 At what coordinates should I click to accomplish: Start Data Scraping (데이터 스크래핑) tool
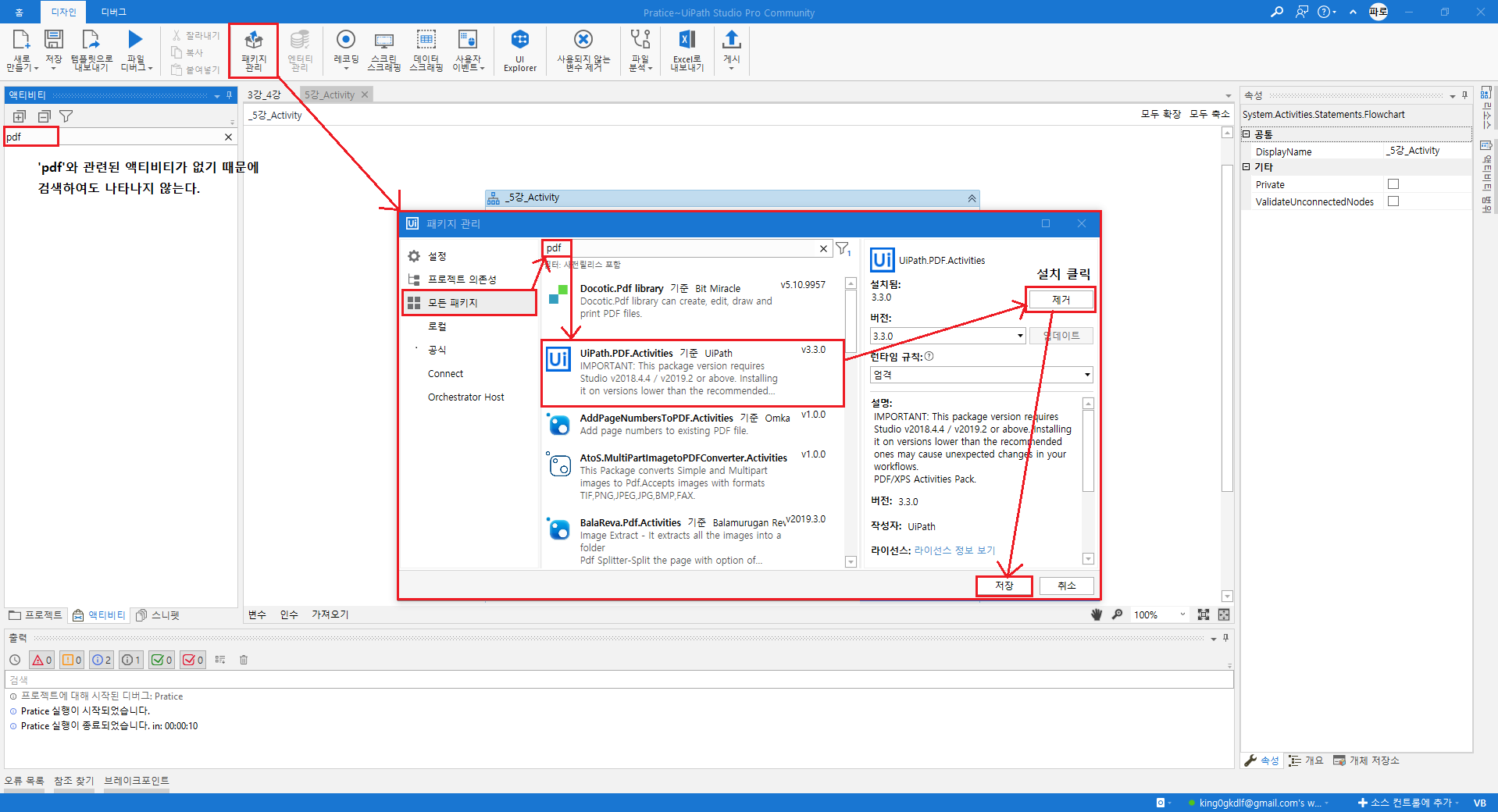point(426,50)
